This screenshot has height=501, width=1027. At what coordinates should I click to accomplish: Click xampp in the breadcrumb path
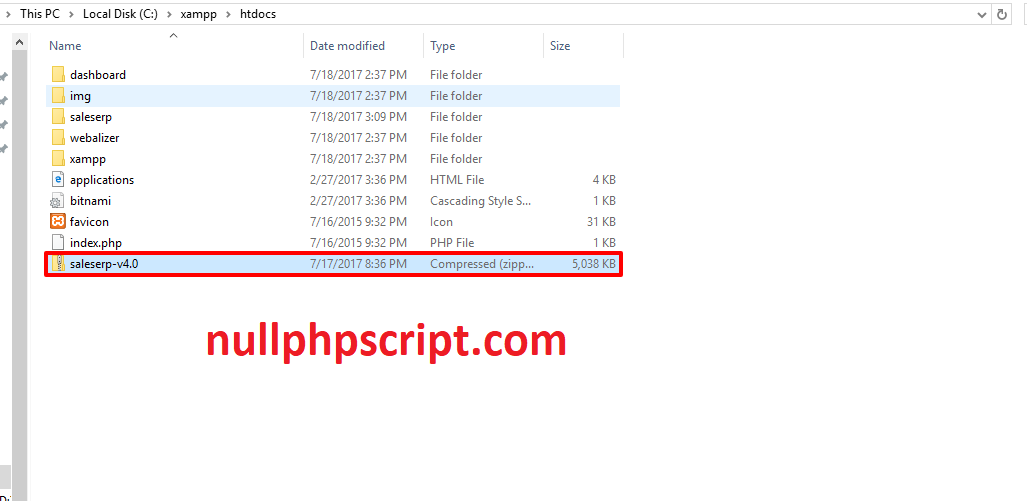tap(198, 14)
